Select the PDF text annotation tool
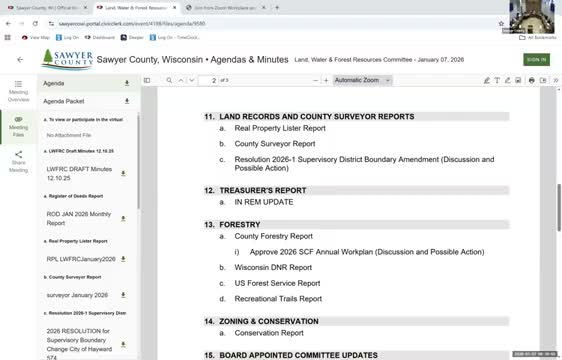Image resolution: width=562 pixels, height=360 pixels. (497, 80)
